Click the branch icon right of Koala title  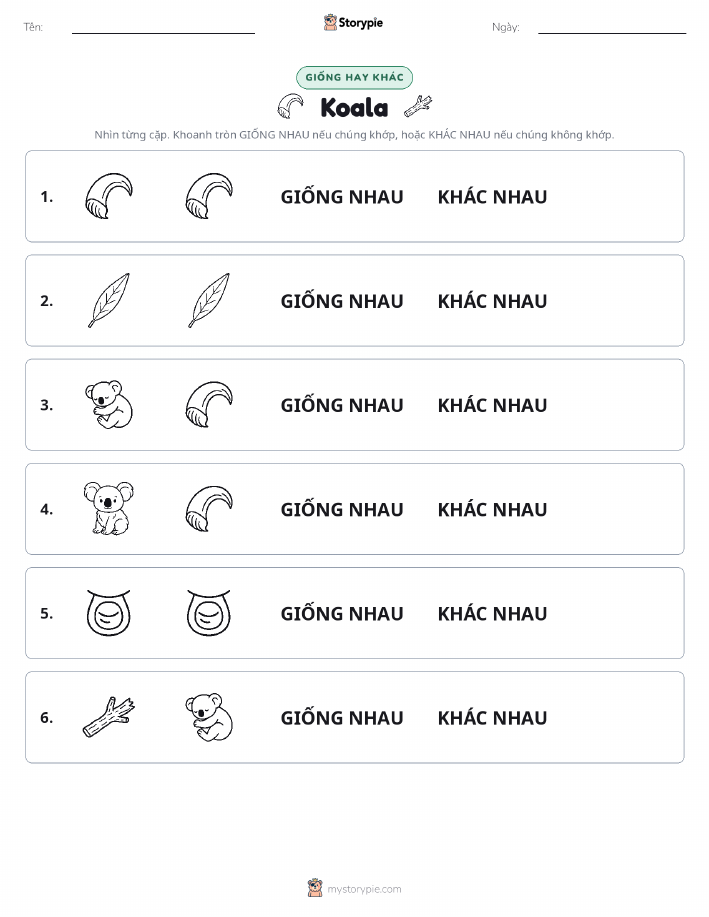[x=418, y=106]
